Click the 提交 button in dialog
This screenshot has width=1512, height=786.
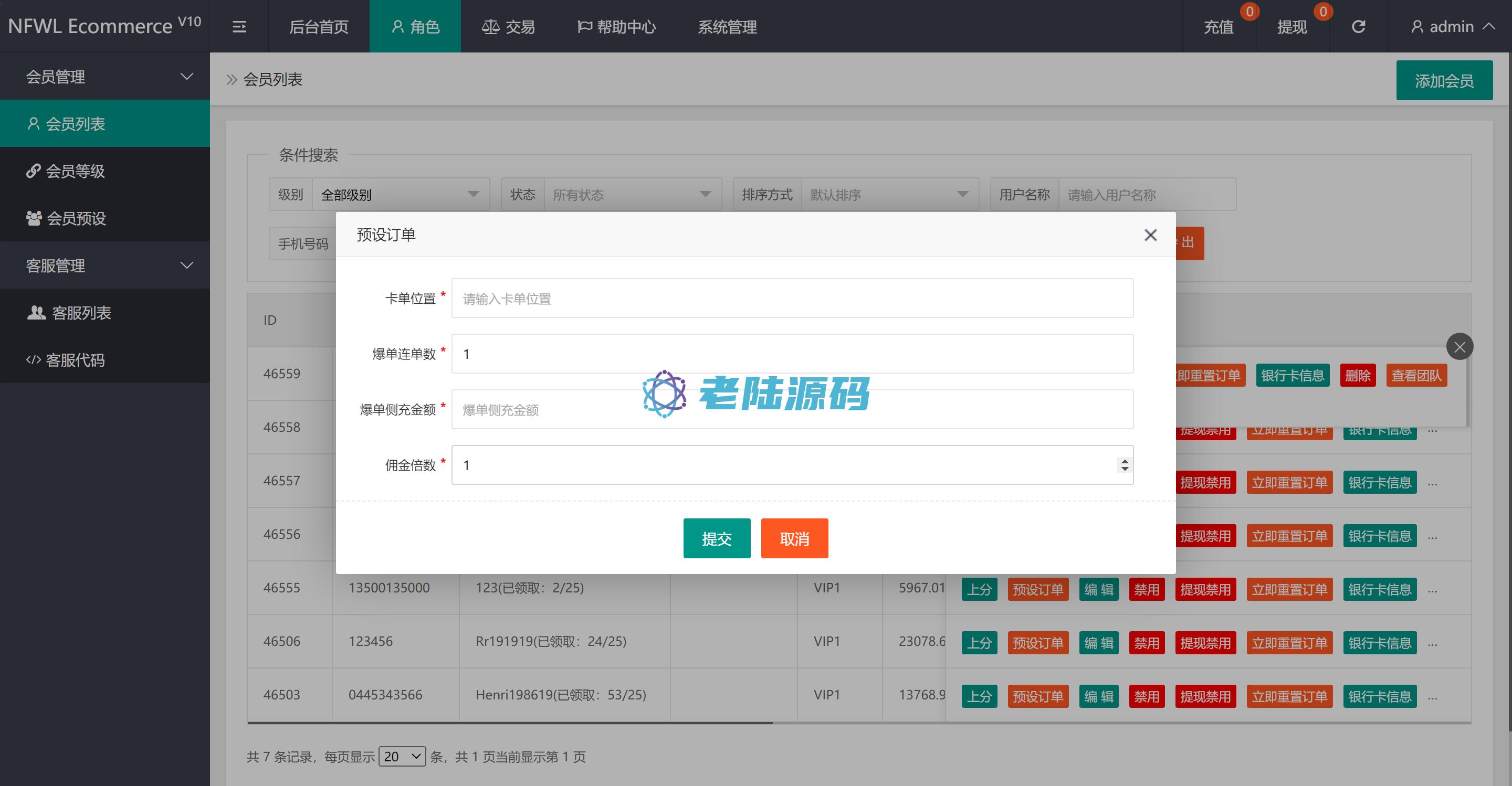[716, 538]
